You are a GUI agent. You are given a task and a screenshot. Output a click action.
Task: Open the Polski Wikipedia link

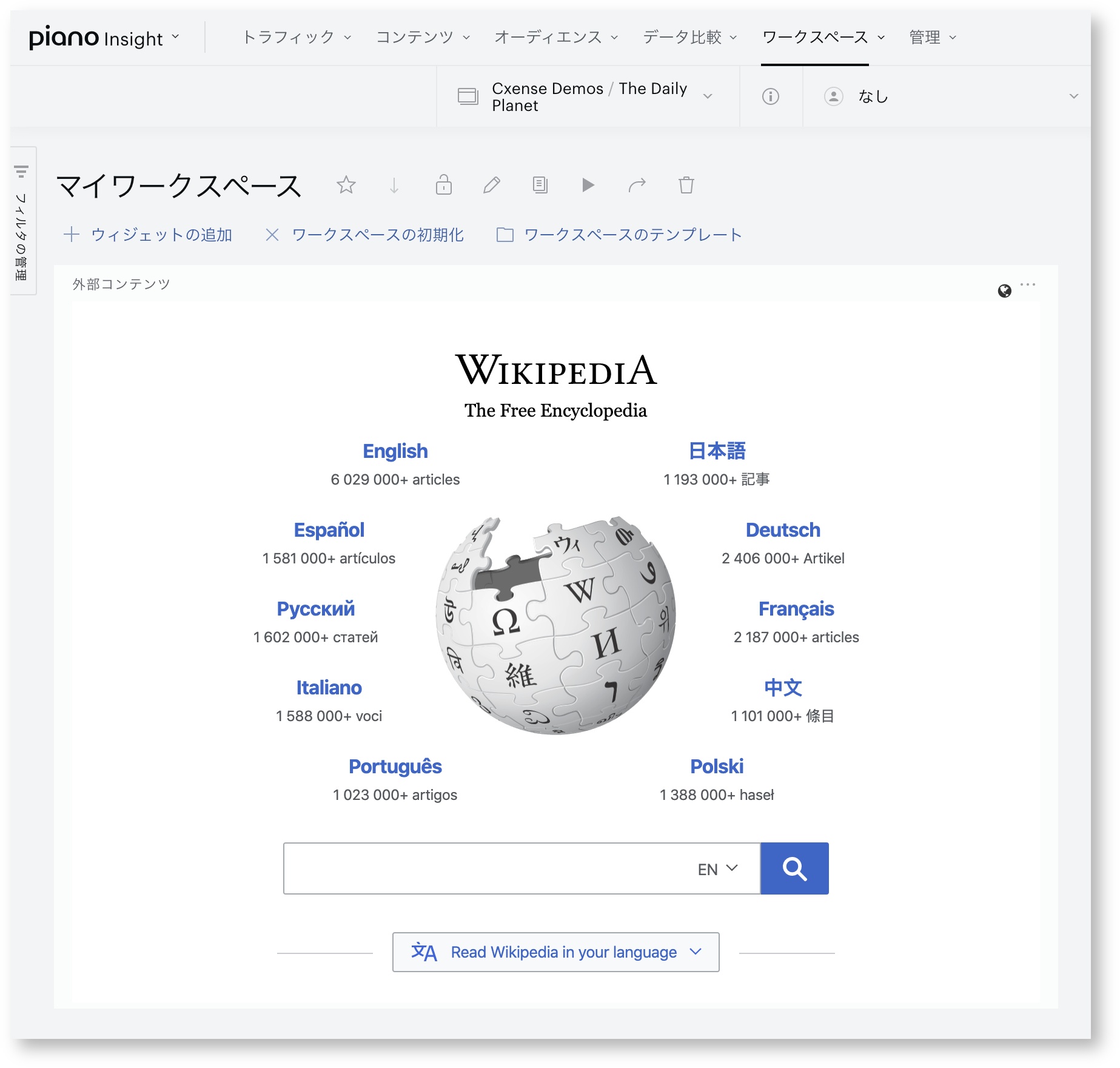[717, 767]
